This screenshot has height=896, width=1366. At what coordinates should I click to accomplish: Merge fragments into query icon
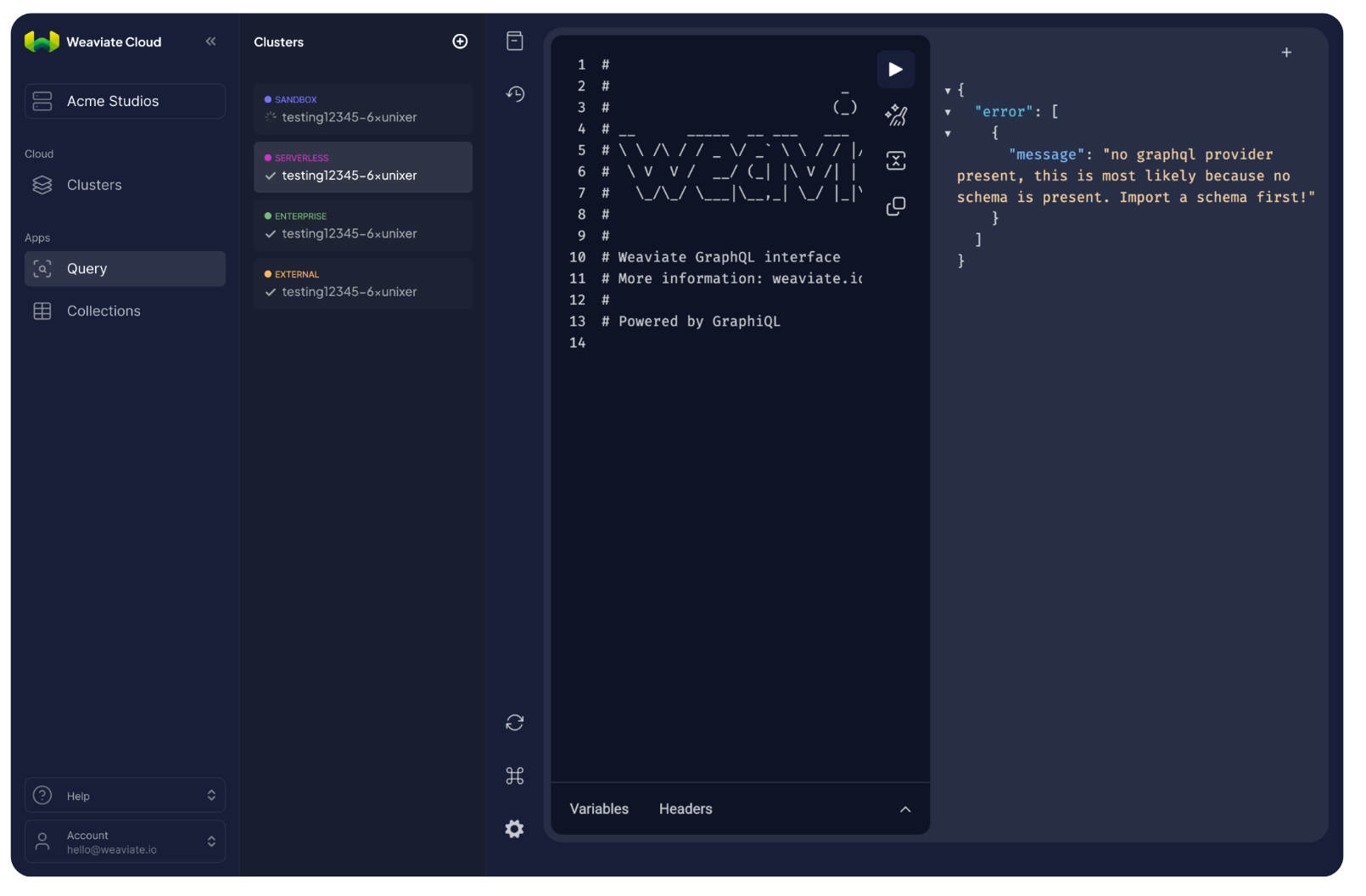896,160
